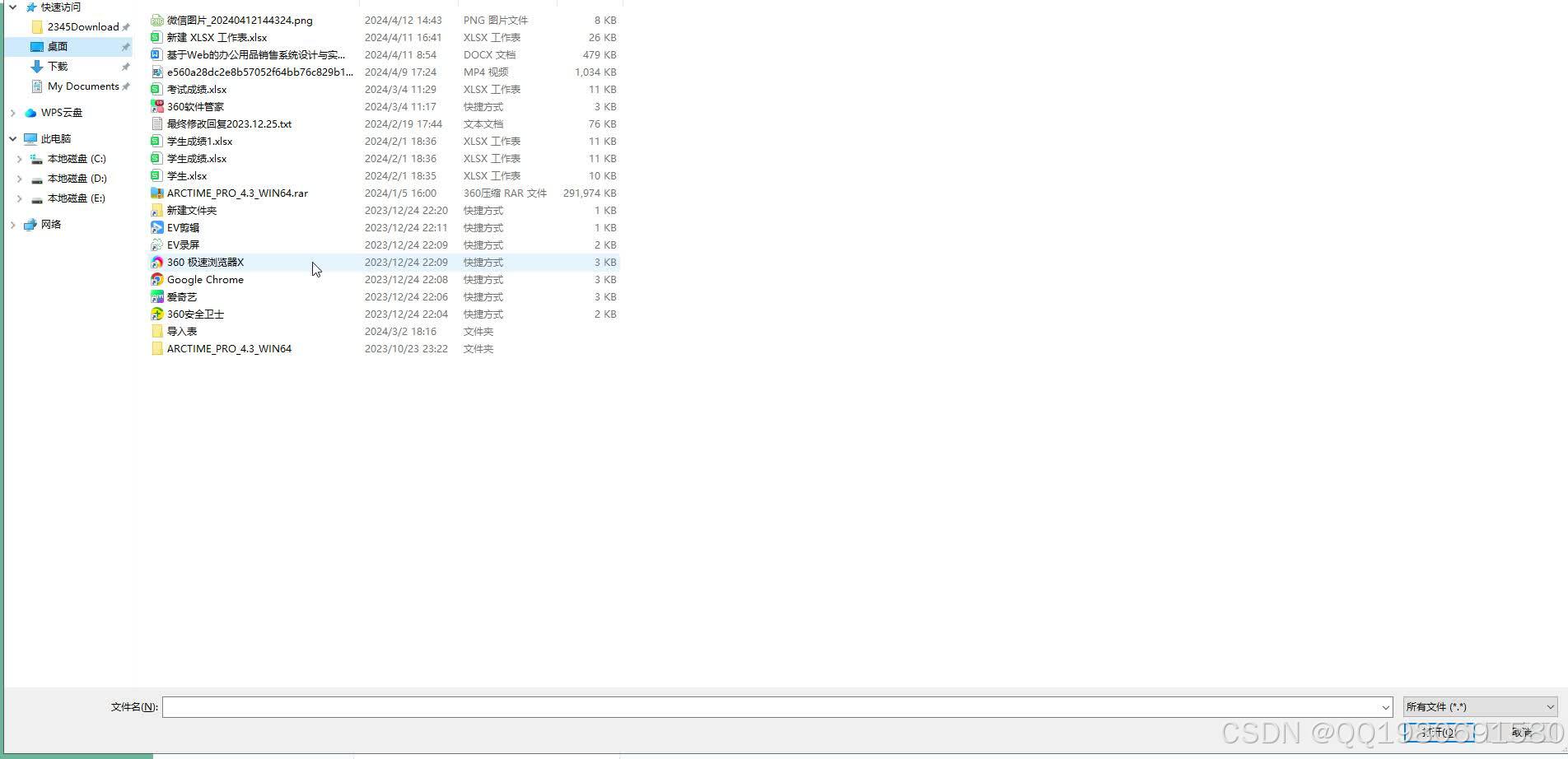Click the 76 KB size cell
Image resolution: width=1568 pixels, height=759 pixels.
pos(603,123)
